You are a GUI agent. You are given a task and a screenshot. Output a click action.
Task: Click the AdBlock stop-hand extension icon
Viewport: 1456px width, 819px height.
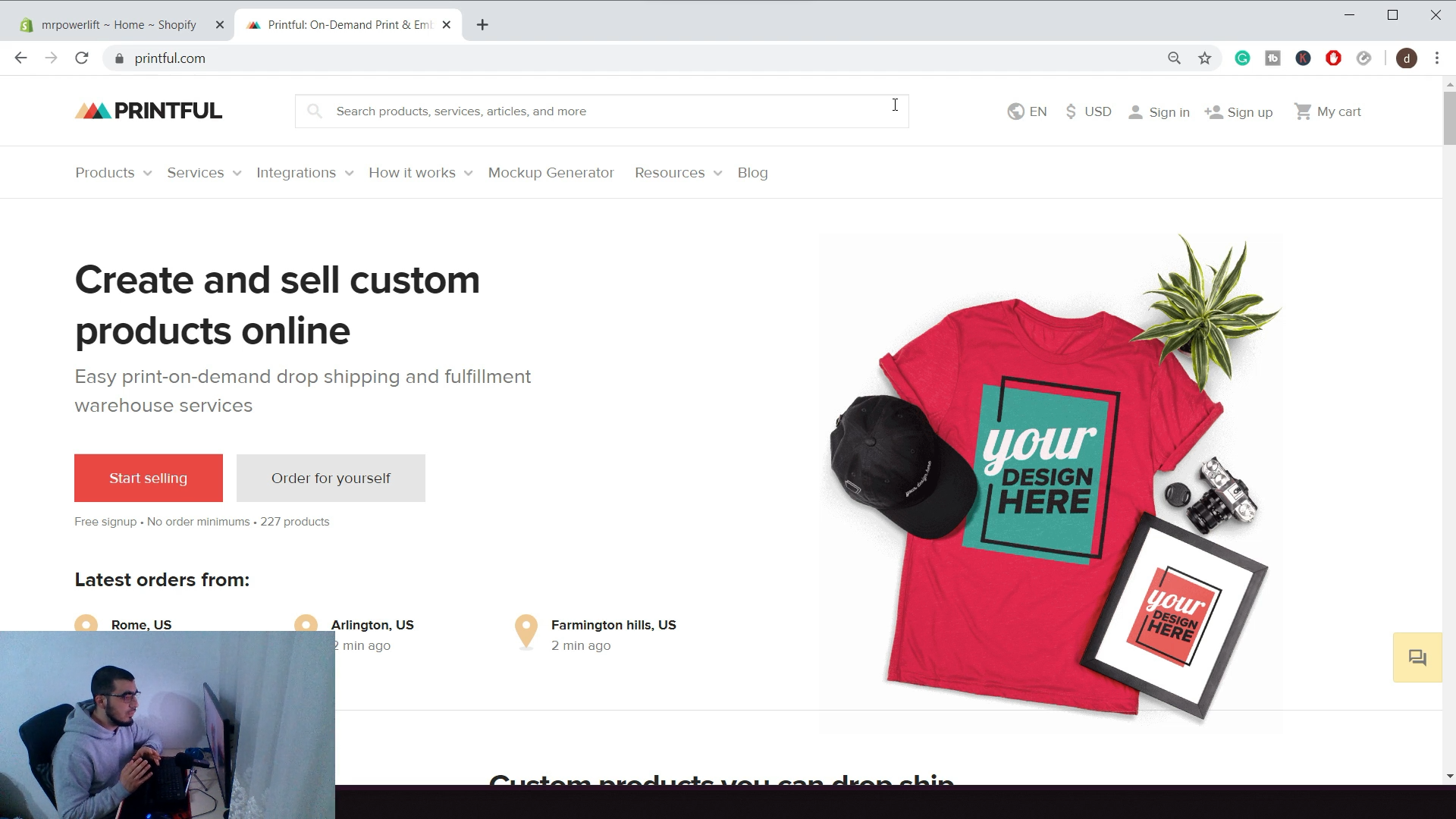coord(1333,58)
